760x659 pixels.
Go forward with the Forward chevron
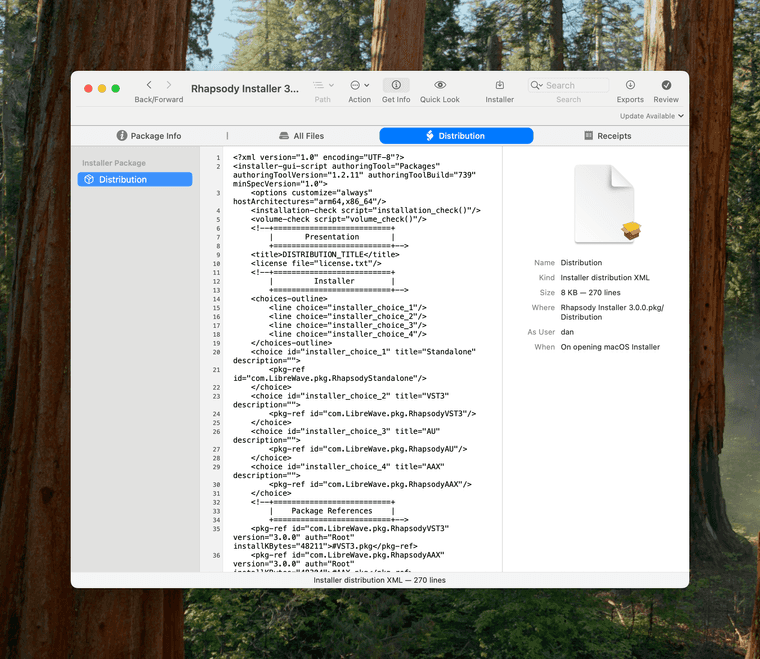(x=169, y=85)
